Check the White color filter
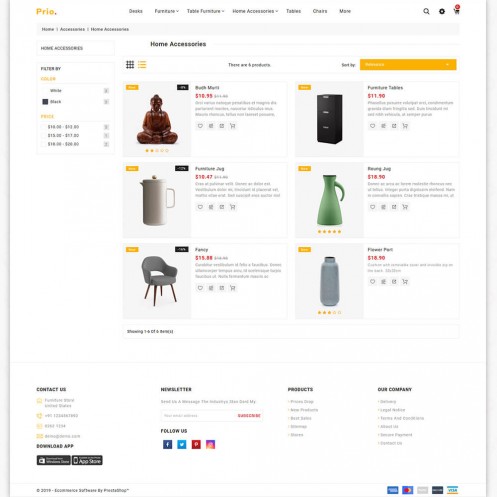This screenshot has width=497, height=497. pos(45,91)
